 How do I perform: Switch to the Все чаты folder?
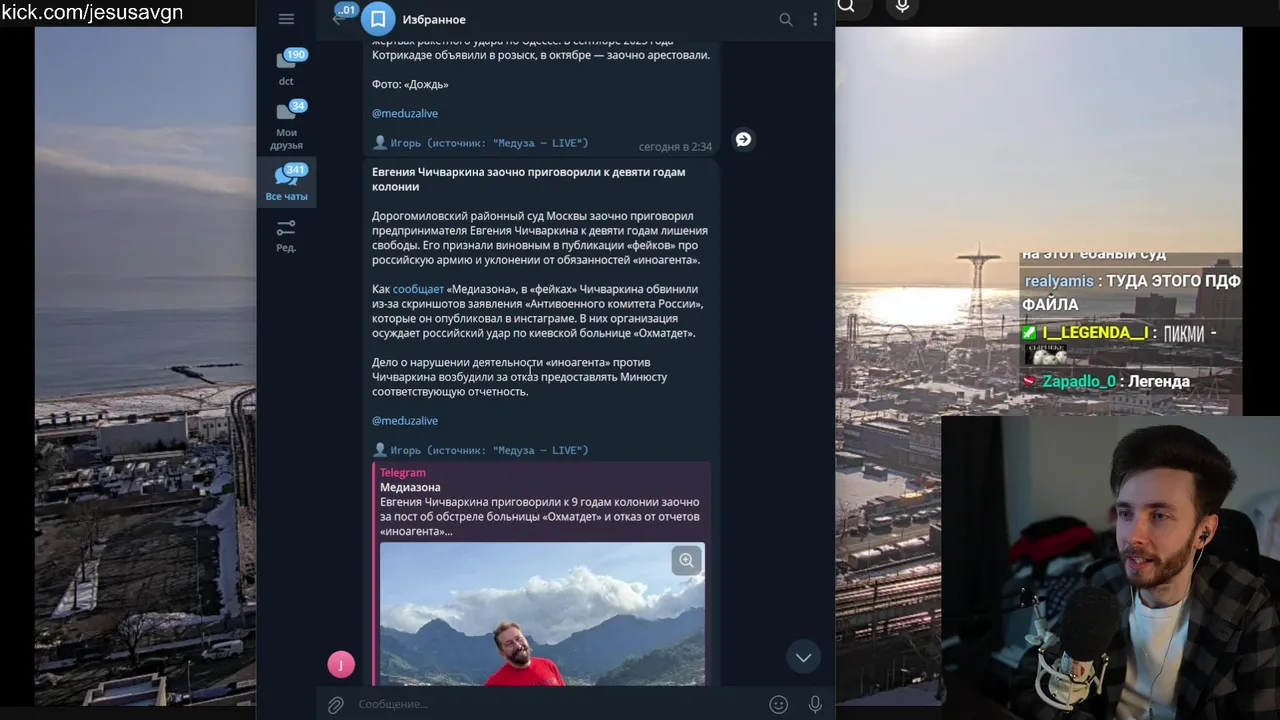pos(286,182)
